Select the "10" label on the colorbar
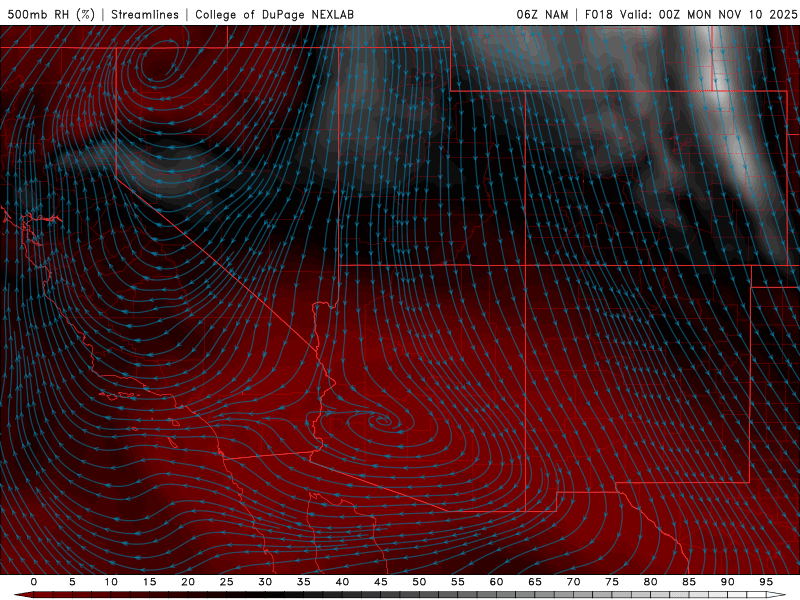 point(111,582)
